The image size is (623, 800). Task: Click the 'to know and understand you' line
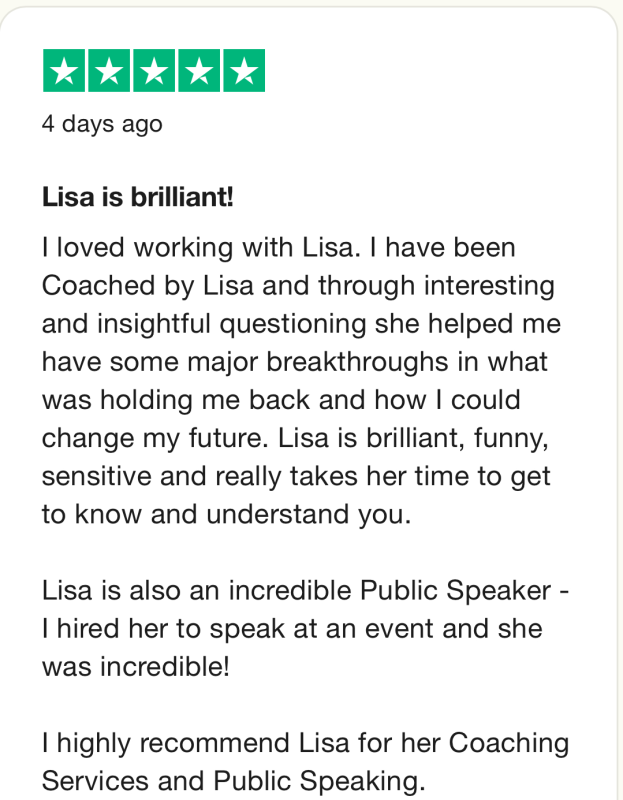[x=226, y=514]
